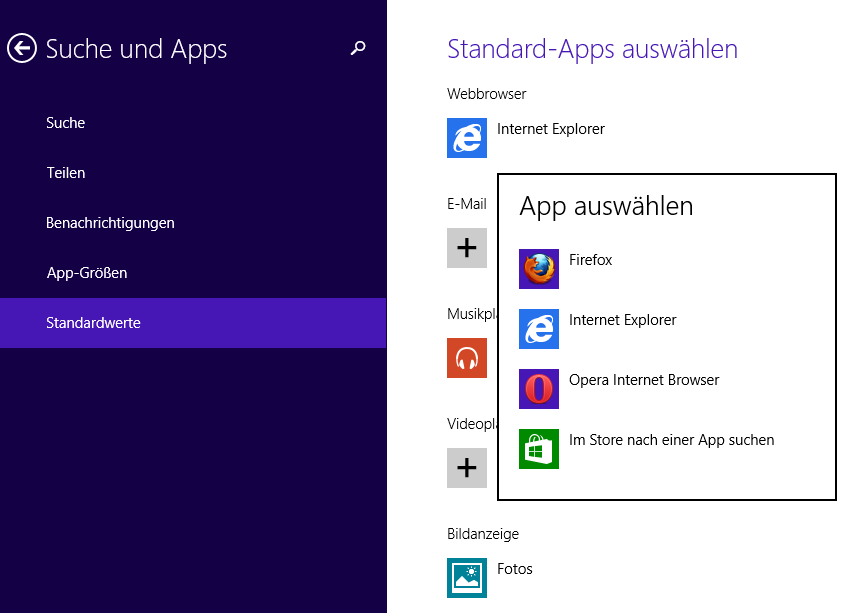This screenshot has height=613, width=861.
Task: Click the App auswählen popup title
Action: (606, 207)
